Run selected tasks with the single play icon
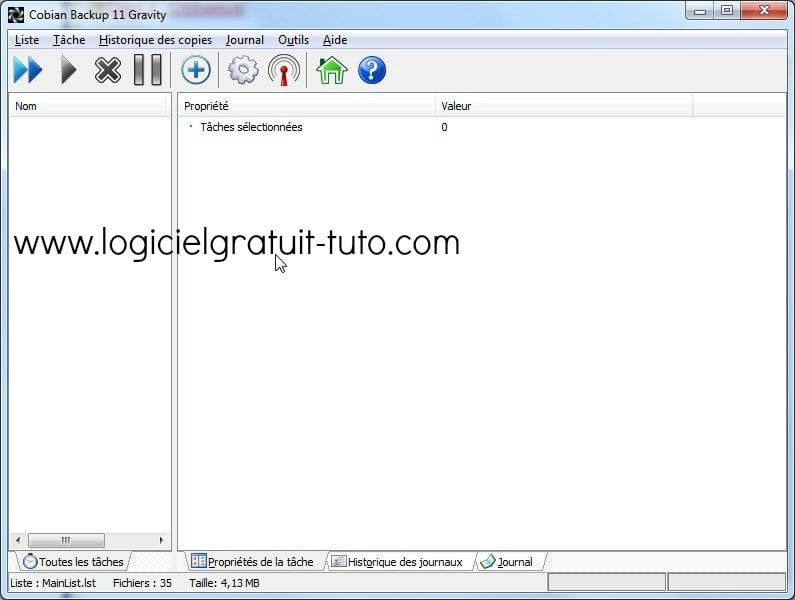The width and height of the screenshot is (795, 600). tap(68, 70)
